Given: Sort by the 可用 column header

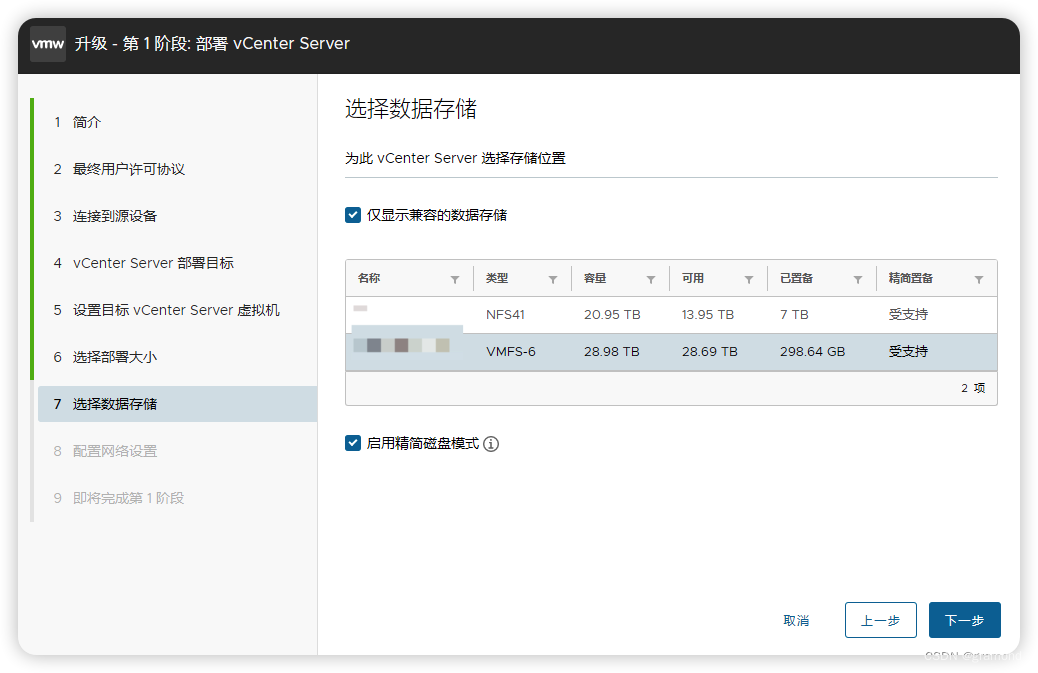Looking at the screenshot, I should [693, 278].
